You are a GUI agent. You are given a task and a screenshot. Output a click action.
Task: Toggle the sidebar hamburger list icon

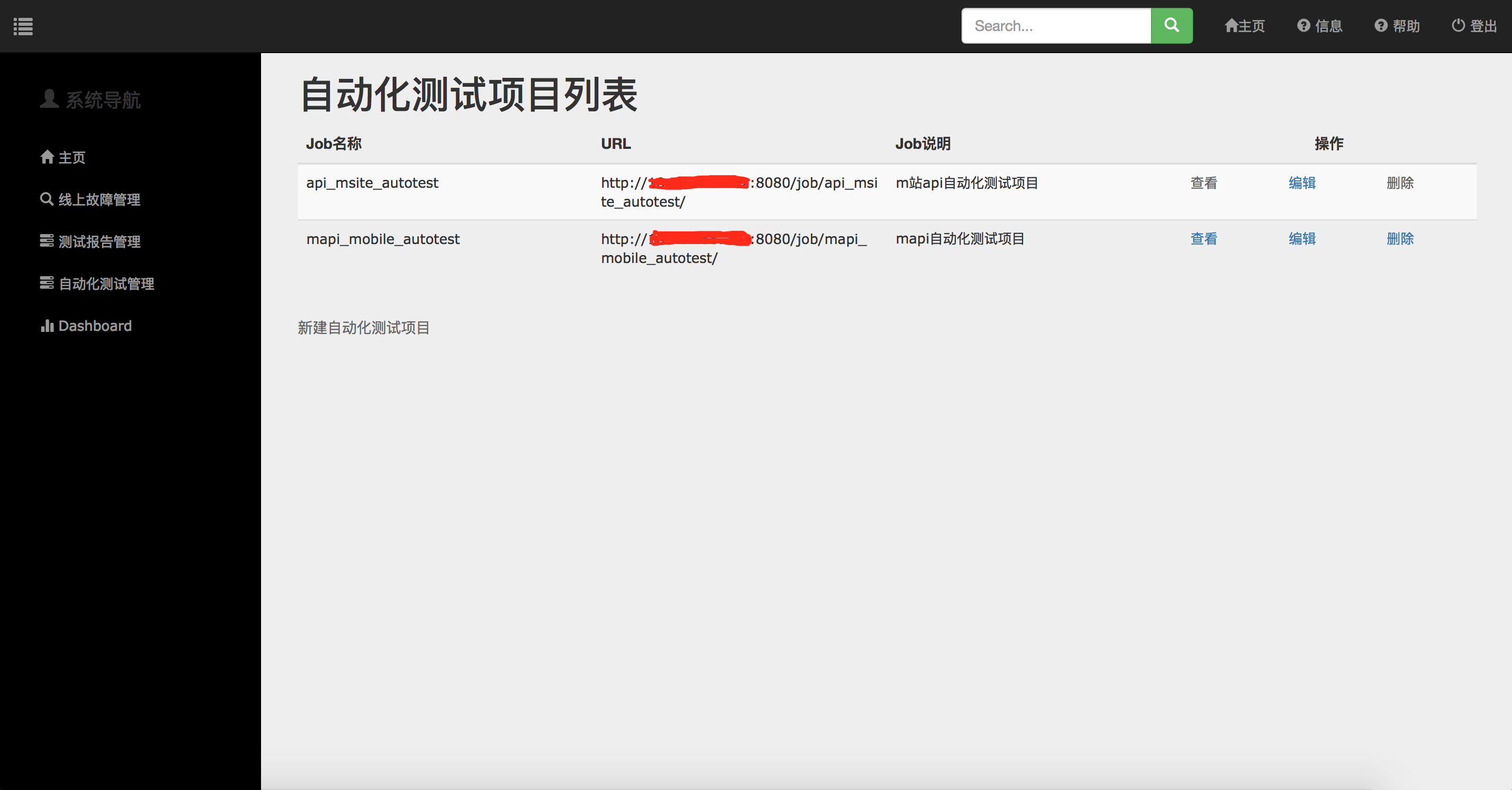point(23,26)
